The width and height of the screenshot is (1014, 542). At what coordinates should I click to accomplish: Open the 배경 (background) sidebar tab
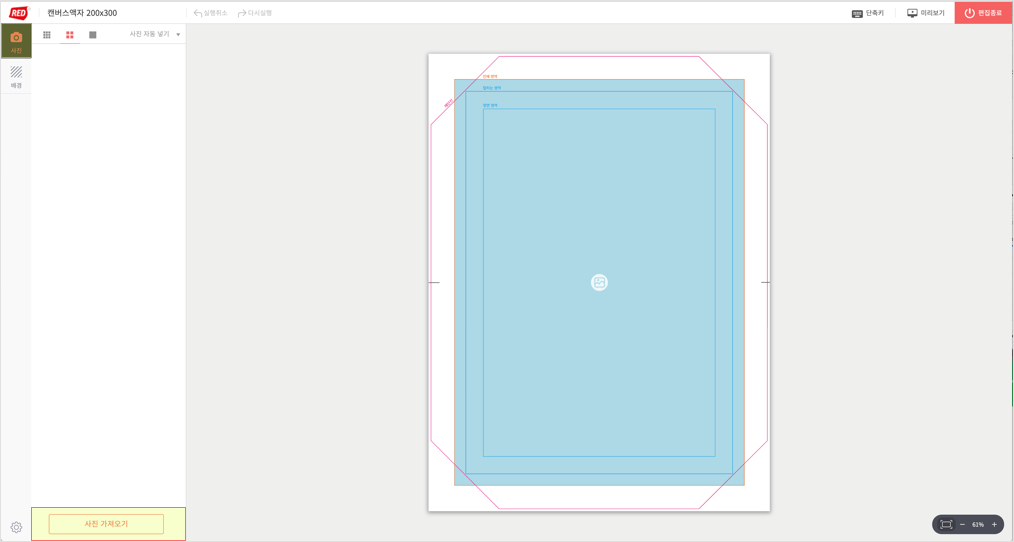tap(16, 76)
